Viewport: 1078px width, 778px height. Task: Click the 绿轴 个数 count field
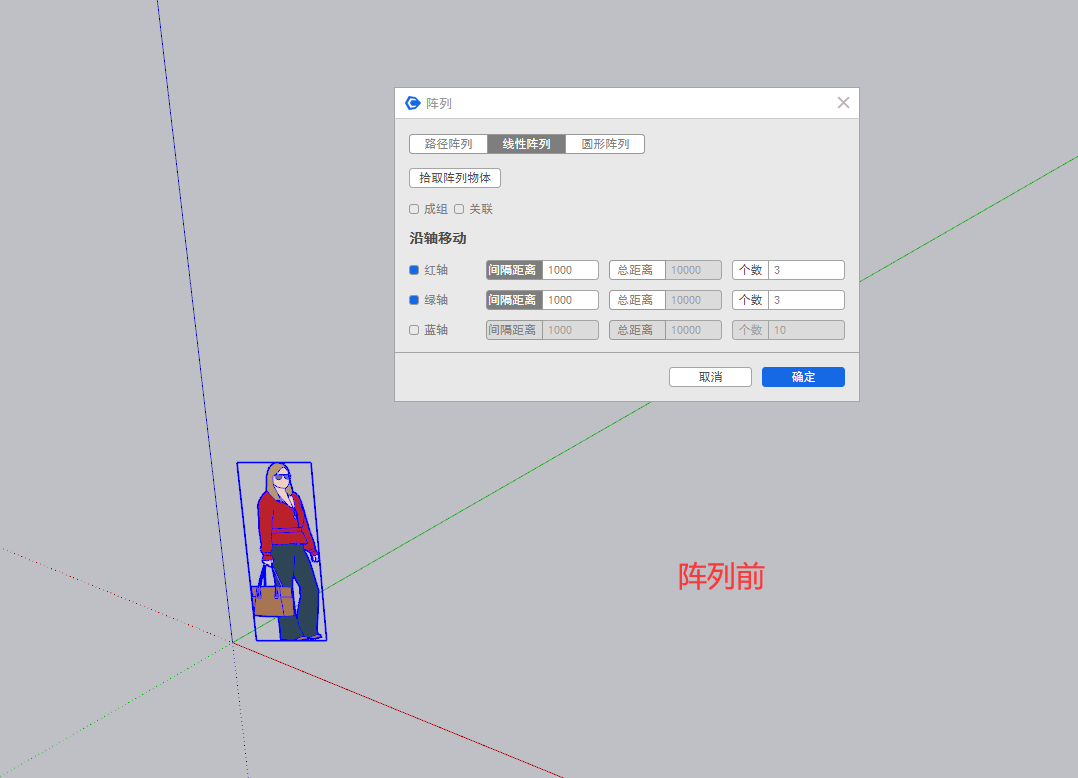tap(806, 300)
